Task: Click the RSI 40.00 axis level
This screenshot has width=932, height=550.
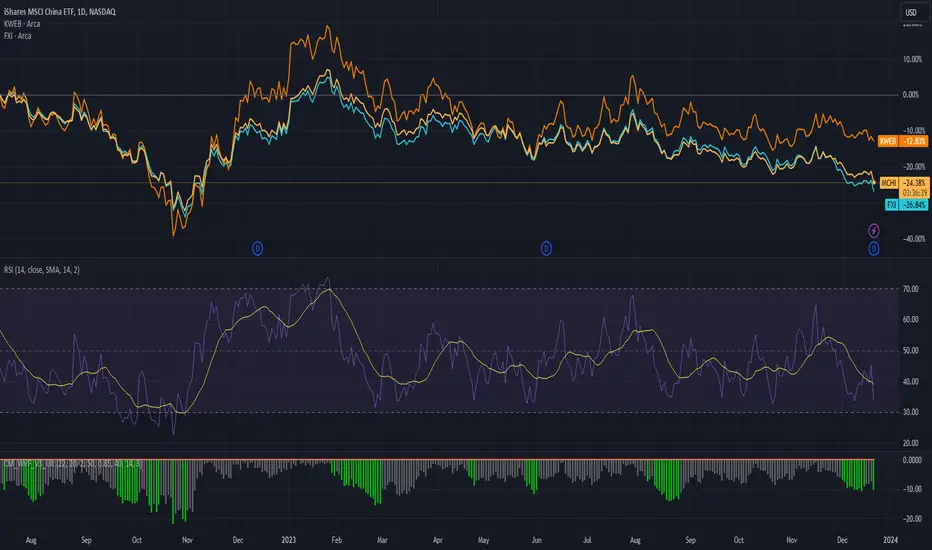Action: coord(911,382)
